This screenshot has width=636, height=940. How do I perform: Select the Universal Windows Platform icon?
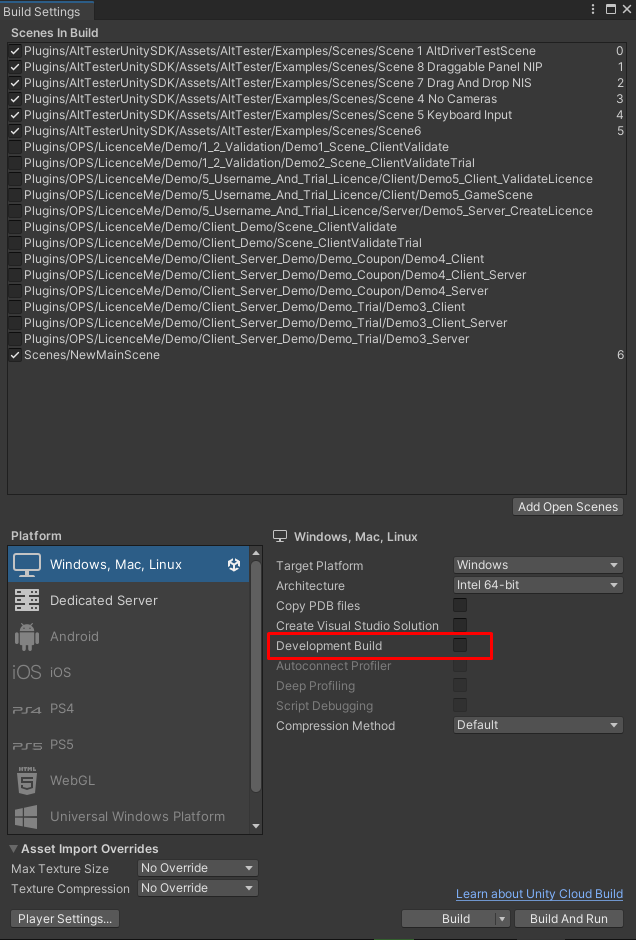click(28, 816)
